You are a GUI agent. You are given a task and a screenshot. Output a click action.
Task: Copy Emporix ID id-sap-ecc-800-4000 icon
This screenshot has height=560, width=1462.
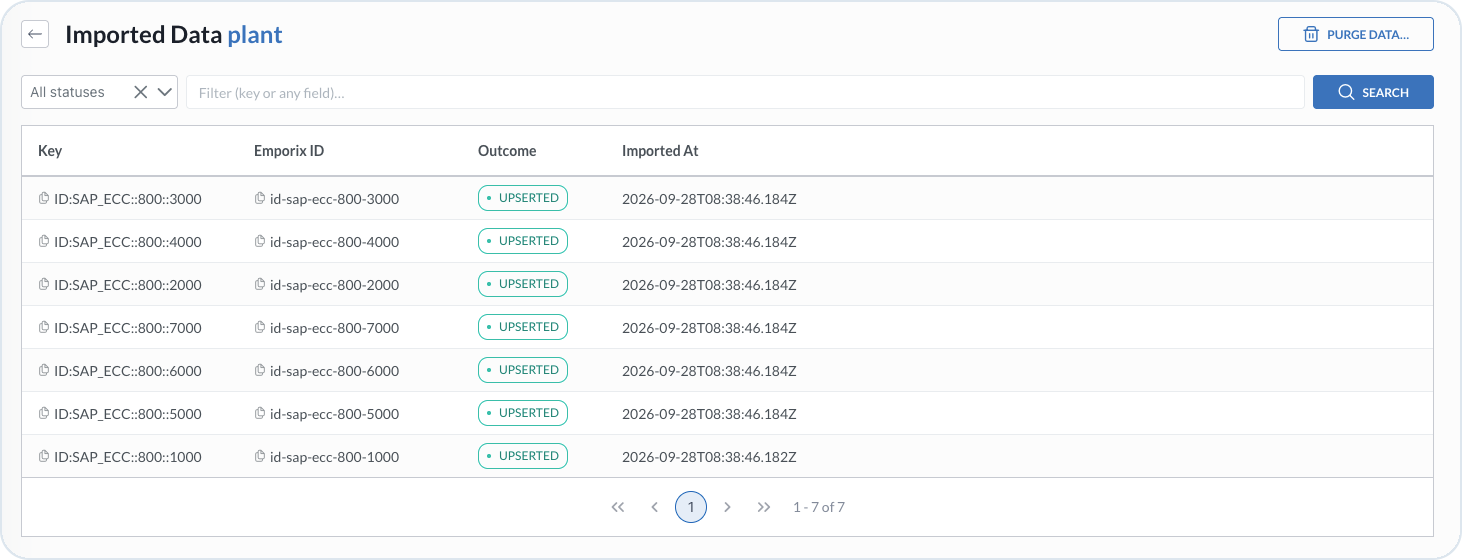[260, 242]
